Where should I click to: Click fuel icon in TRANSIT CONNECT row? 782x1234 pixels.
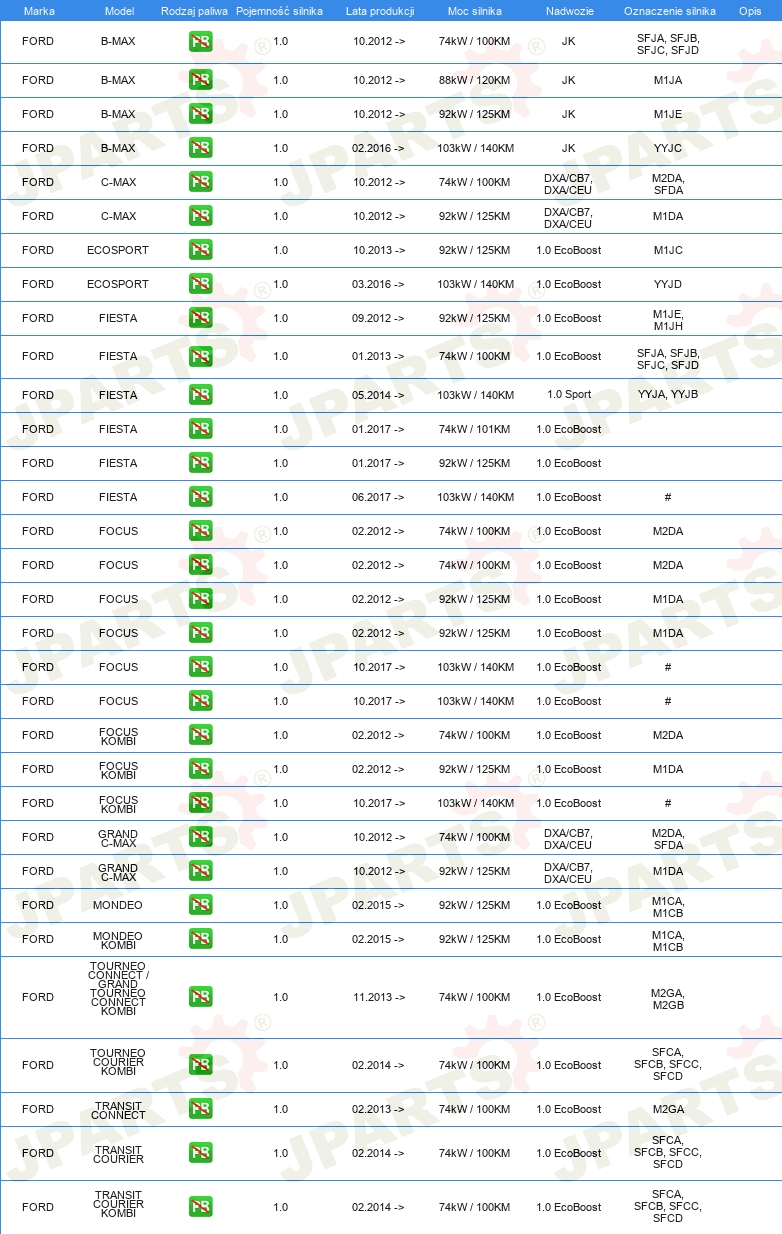tap(200, 1109)
